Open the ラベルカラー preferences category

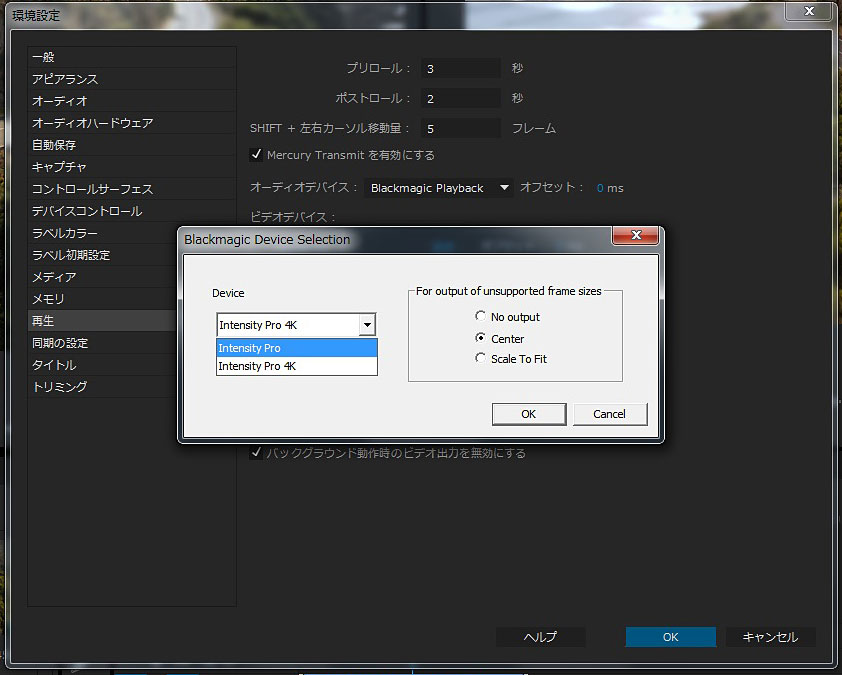[x=103, y=233]
